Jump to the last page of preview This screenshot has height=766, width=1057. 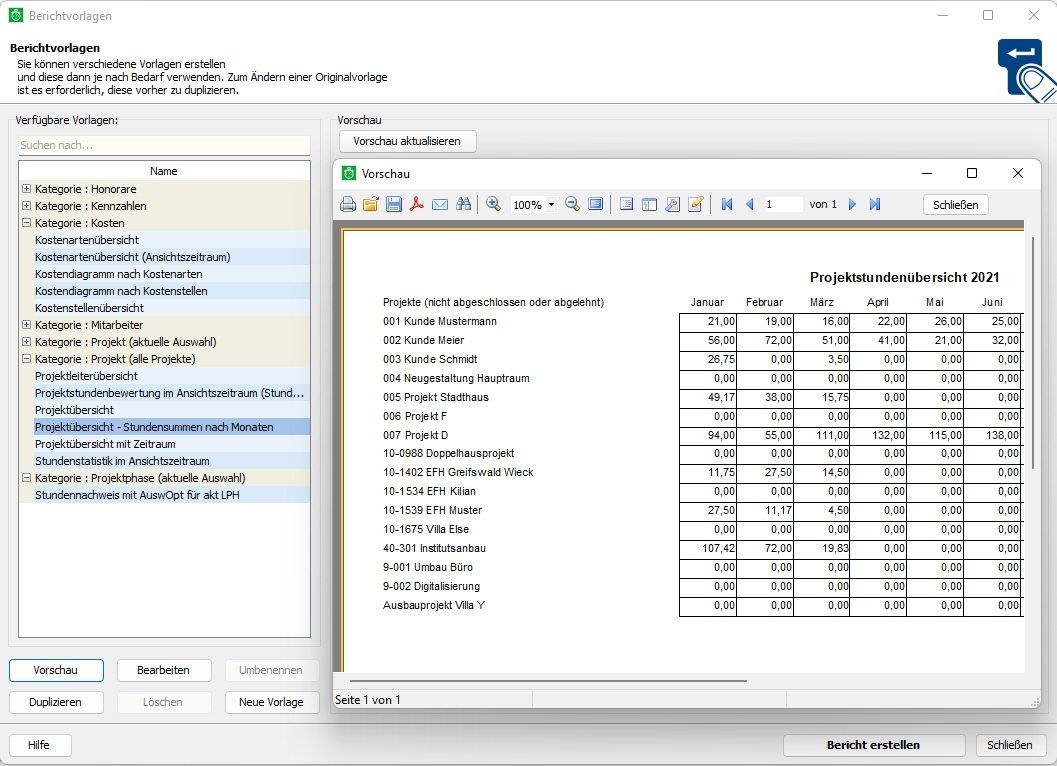click(x=875, y=204)
